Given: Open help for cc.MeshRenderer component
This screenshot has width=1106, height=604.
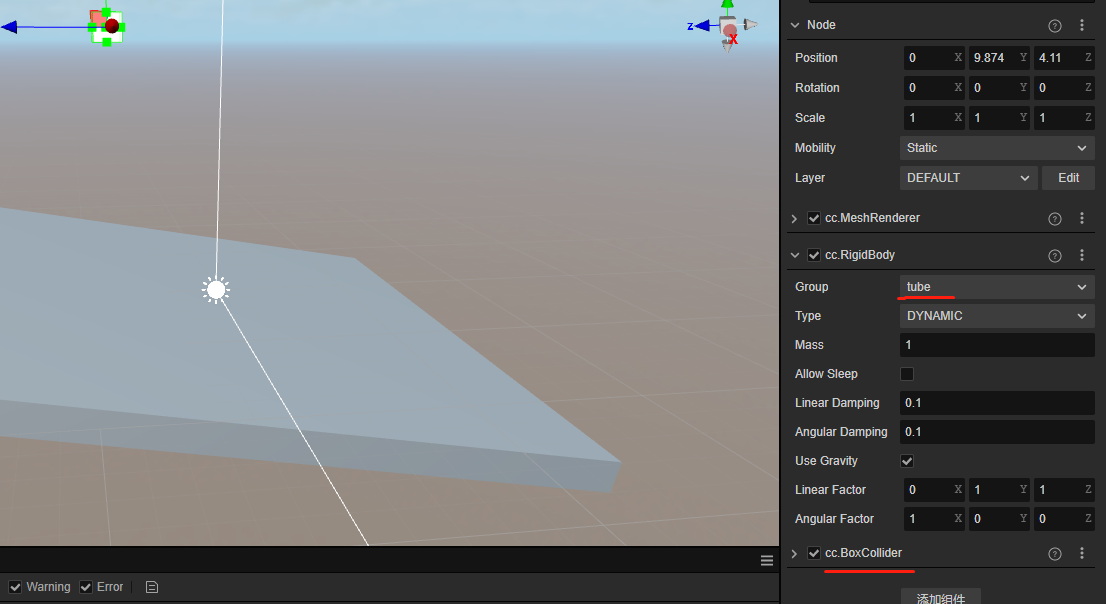Looking at the screenshot, I should (1055, 219).
